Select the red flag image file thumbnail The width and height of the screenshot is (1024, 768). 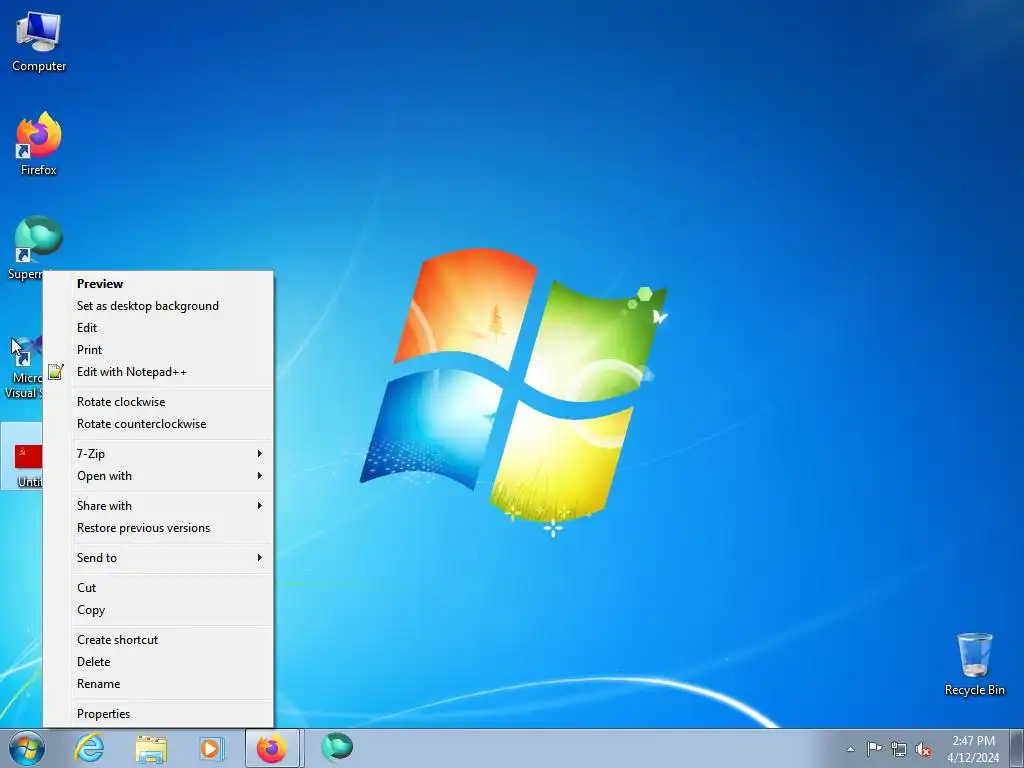click(28, 456)
